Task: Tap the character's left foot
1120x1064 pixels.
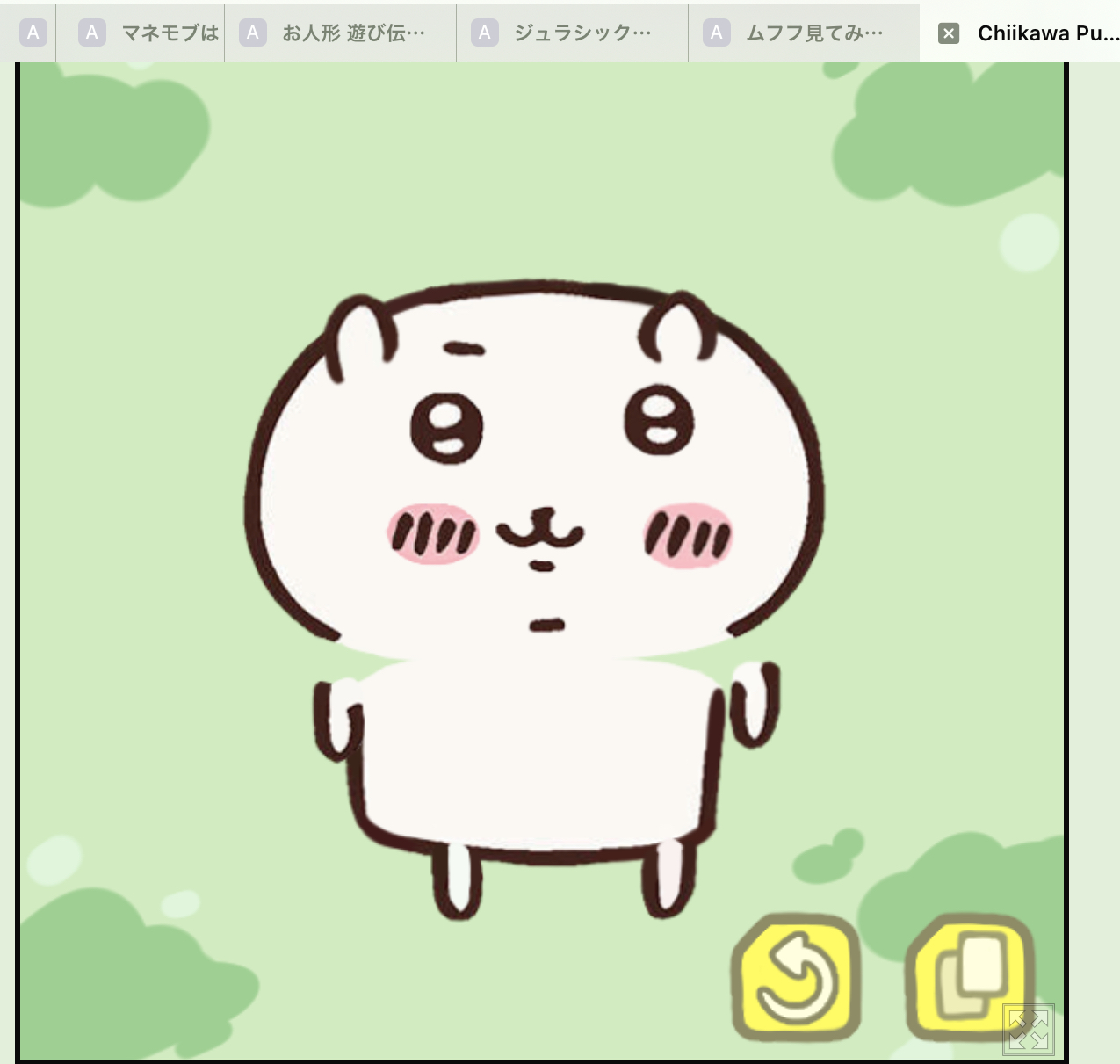Action: (457, 879)
